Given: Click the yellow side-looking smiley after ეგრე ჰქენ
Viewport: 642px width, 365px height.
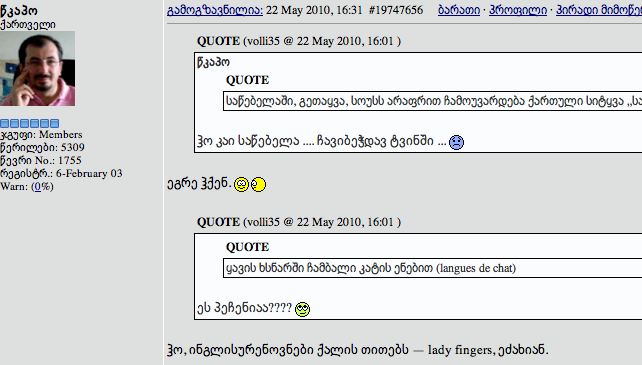Looking at the screenshot, I should (x=258, y=184).
